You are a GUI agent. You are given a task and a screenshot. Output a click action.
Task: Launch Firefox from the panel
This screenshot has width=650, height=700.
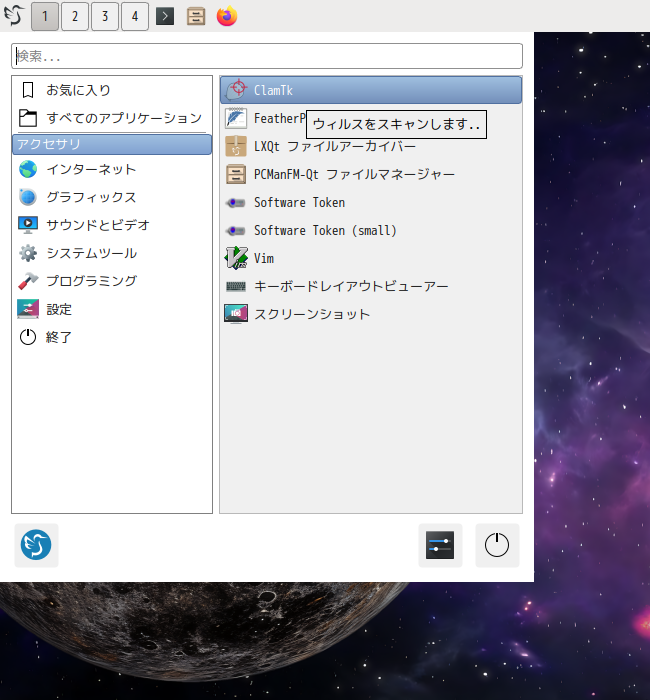pyautogui.click(x=227, y=16)
